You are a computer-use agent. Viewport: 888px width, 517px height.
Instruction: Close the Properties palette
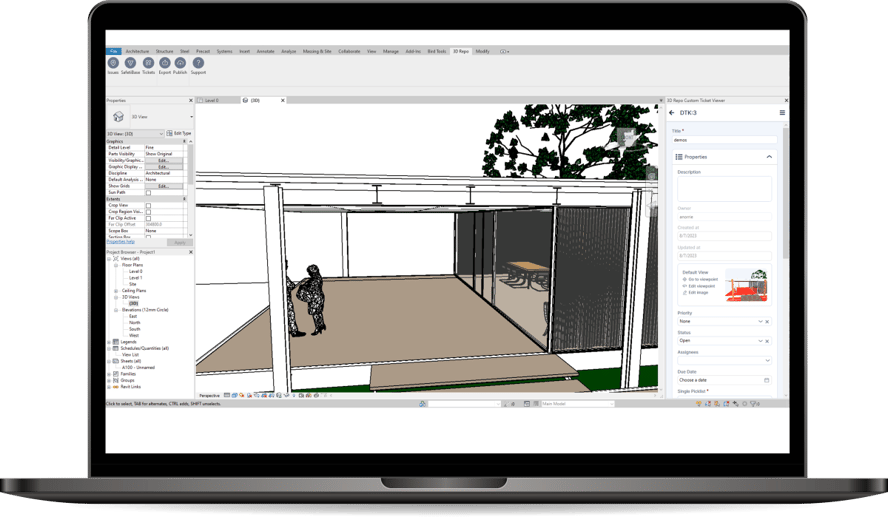tap(191, 100)
